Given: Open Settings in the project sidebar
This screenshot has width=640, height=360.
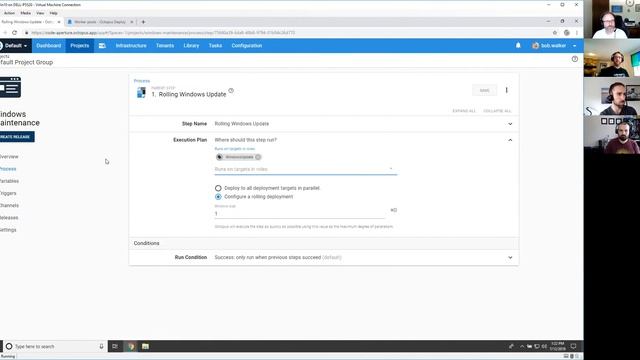Looking at the screenshot, I should tap(8, 230).
